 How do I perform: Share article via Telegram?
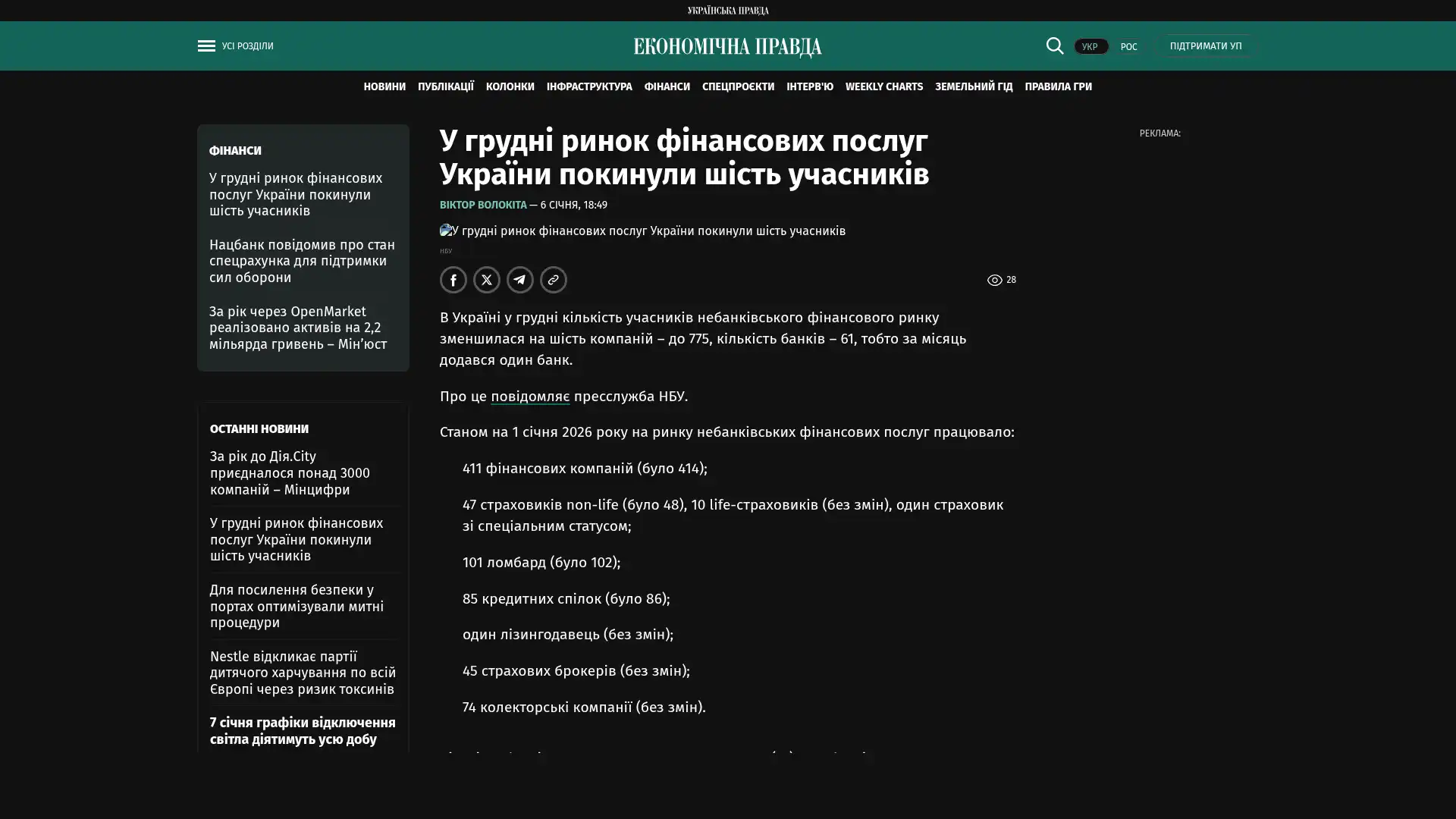(x=520, y=280)
